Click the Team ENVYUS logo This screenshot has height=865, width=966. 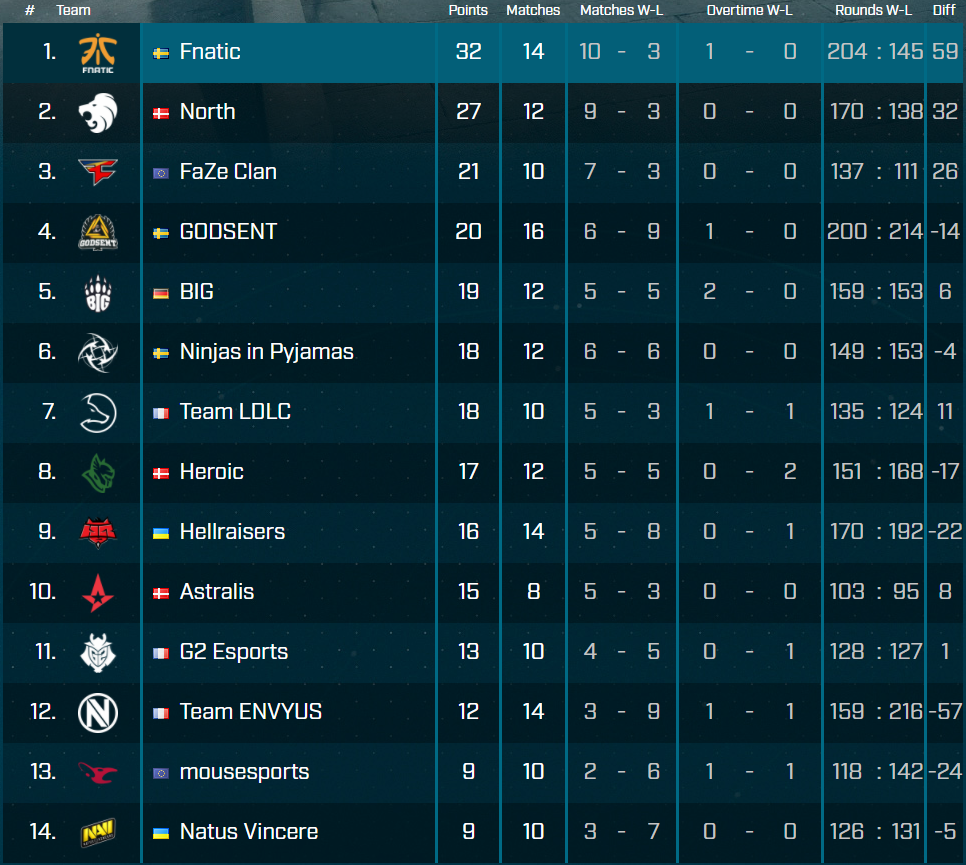tap(98, 713)
